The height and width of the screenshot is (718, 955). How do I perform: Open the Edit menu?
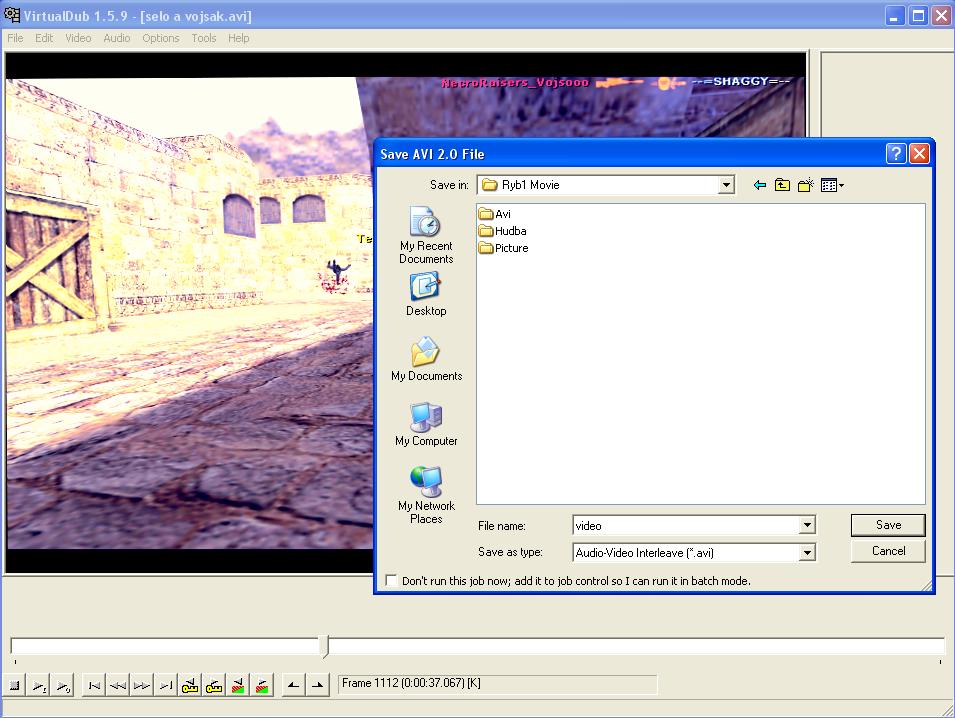pyautogui.click(x=44, y=38)
